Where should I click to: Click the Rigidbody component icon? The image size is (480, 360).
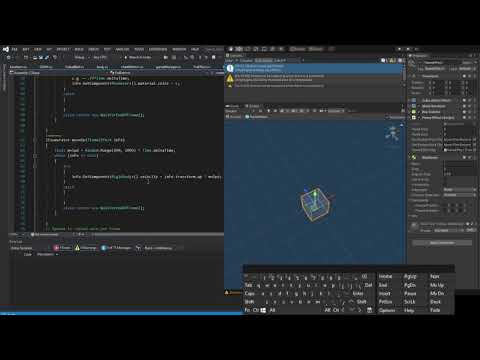point(414,157)
